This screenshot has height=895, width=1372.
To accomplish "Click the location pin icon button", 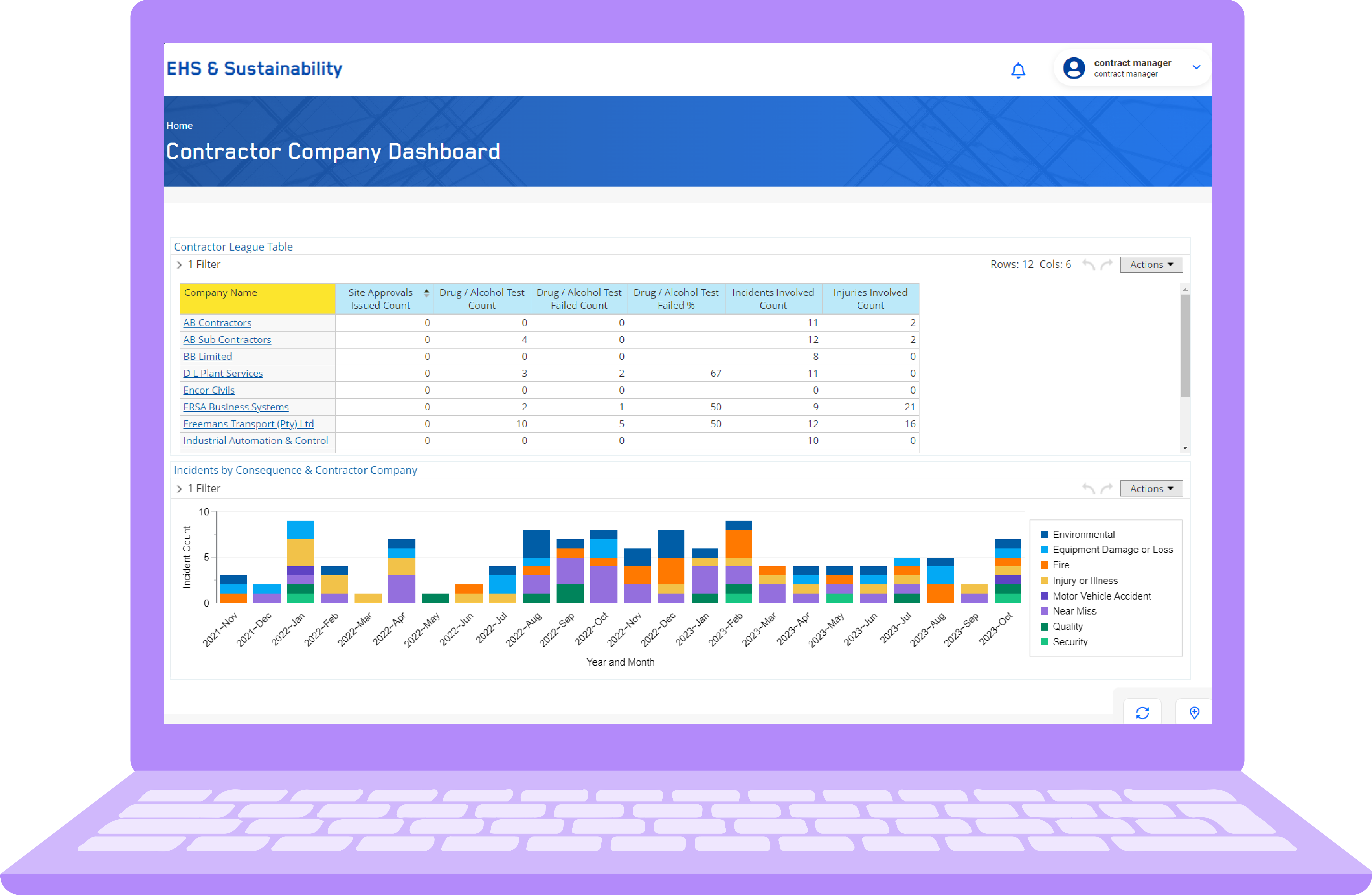I will [1195, 713].
